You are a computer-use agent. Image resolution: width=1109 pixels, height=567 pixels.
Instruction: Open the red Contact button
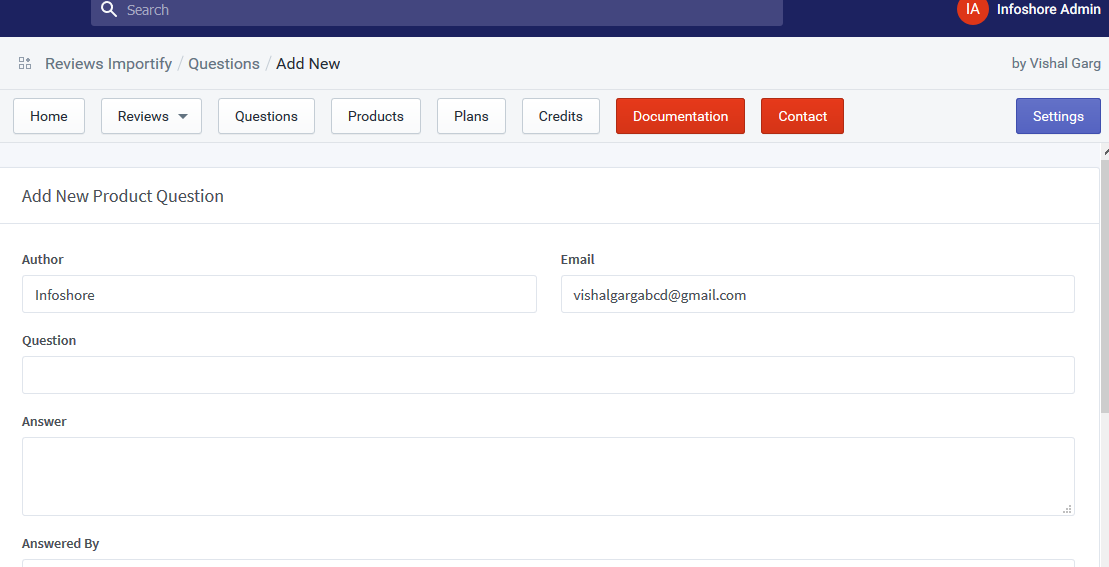[x=802, y=116]
